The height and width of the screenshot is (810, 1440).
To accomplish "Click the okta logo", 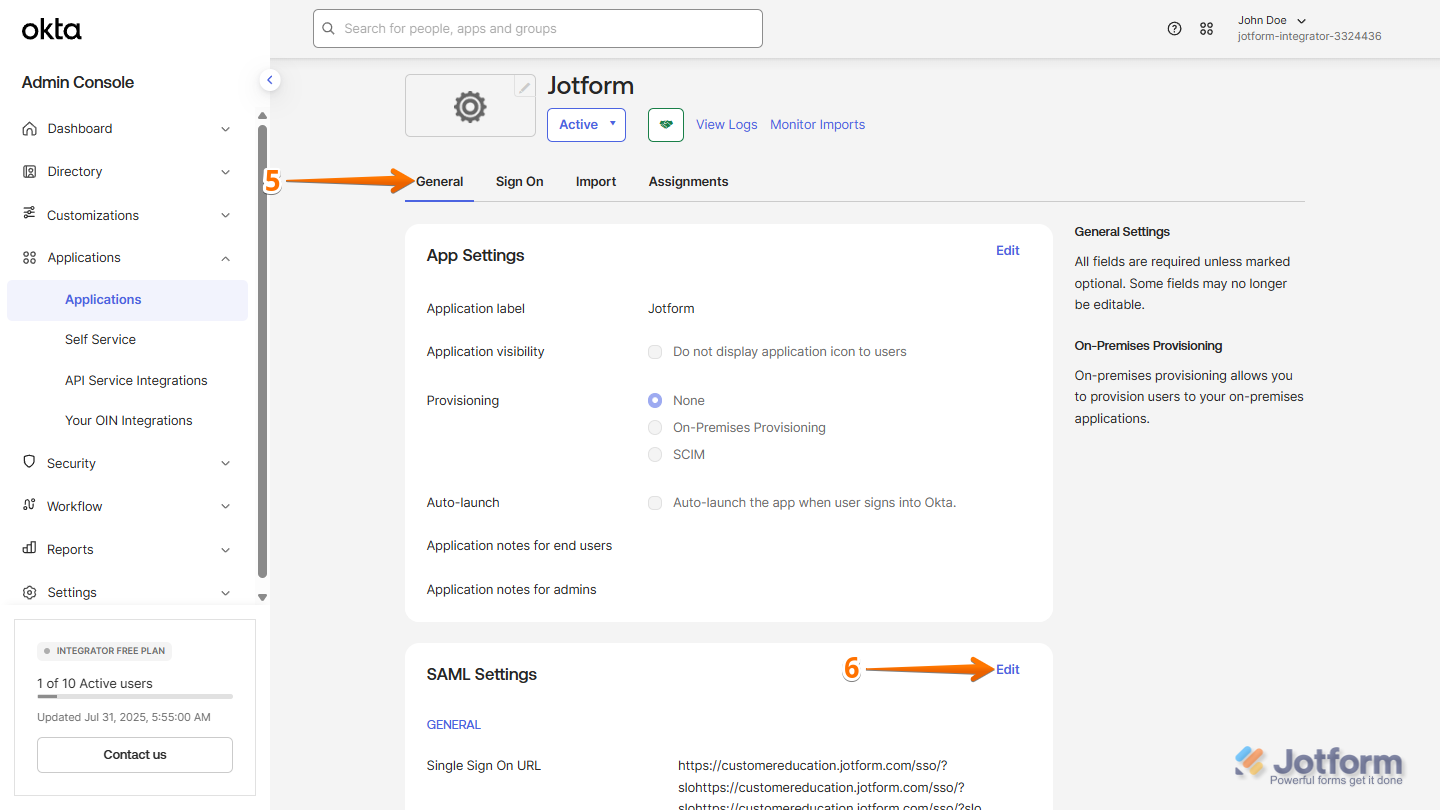I will 52,30.
